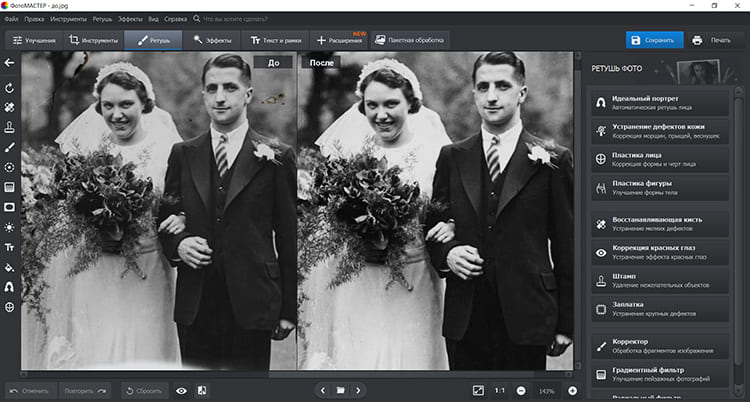Open Коррекция красных глаз tool
Screen dimensions: 750x402
tap(660, 252)
